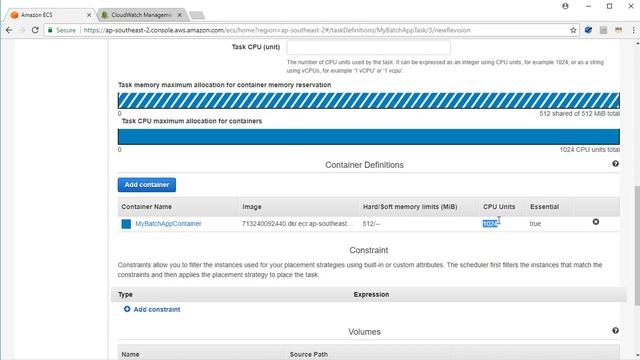The height and width of the screenshot is (360, 640).
Task: Open help for Container Definitions
Action: tap(616, 164)
